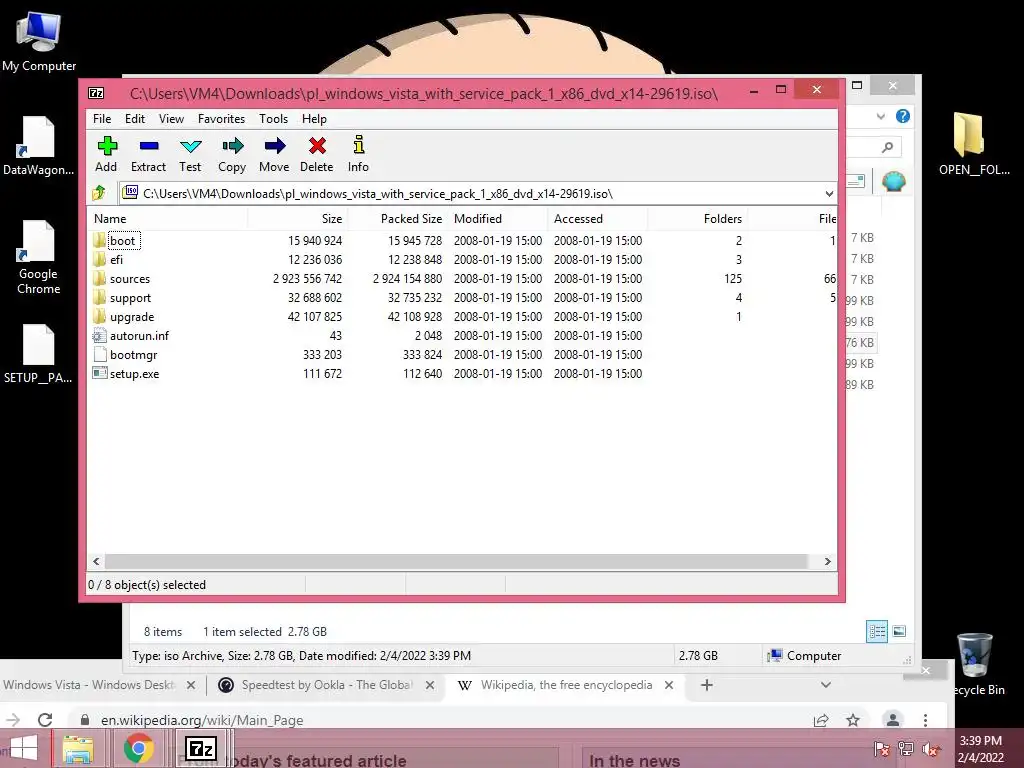Open the Tools menu

tap(273, 119)
